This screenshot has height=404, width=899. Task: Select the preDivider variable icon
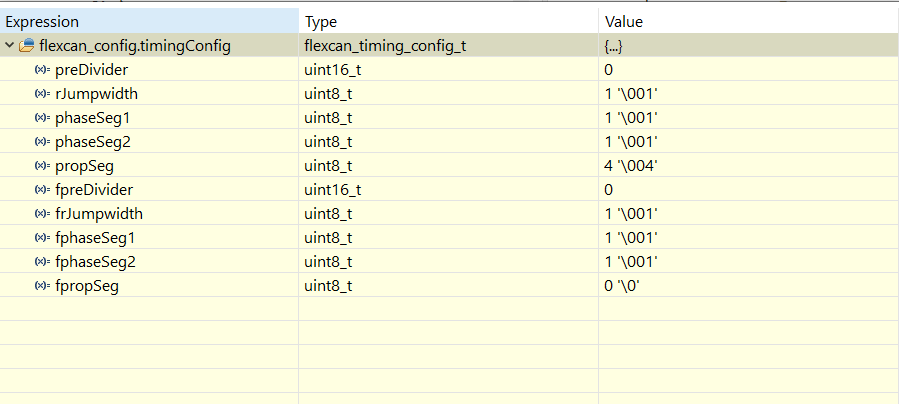43,70
